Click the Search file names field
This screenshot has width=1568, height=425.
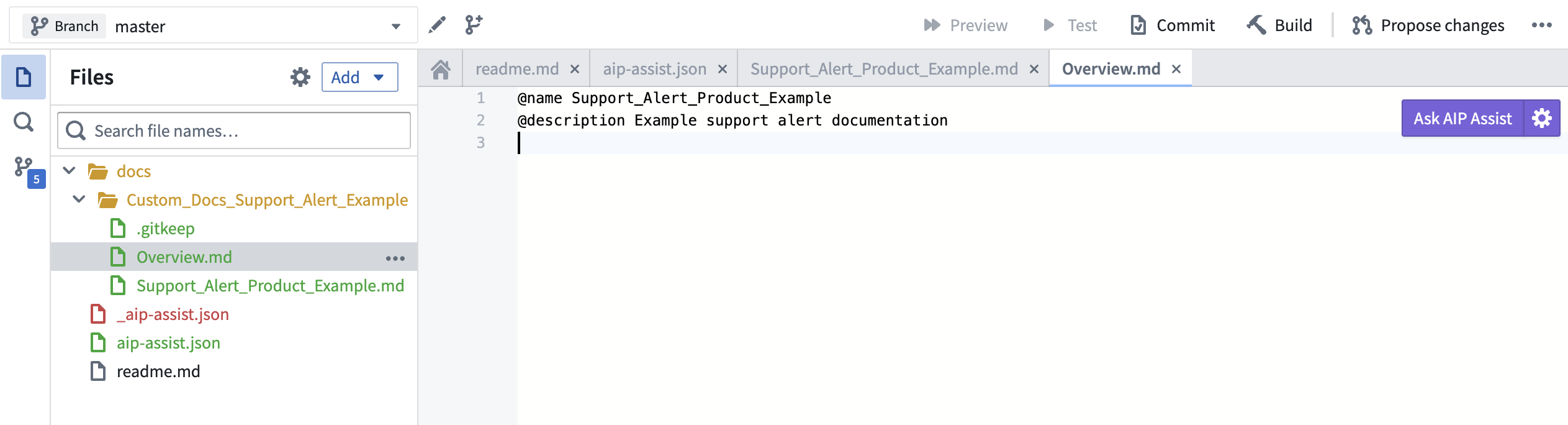[x=234, y=130]
